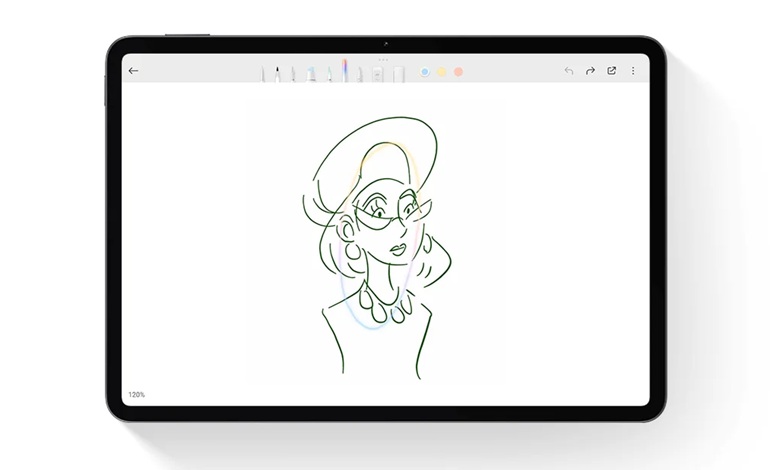Image resolution: width=770 pixels, height=470 pixels.
Task: Tap the 120% zoom level indicator
Action: [136, 394]
